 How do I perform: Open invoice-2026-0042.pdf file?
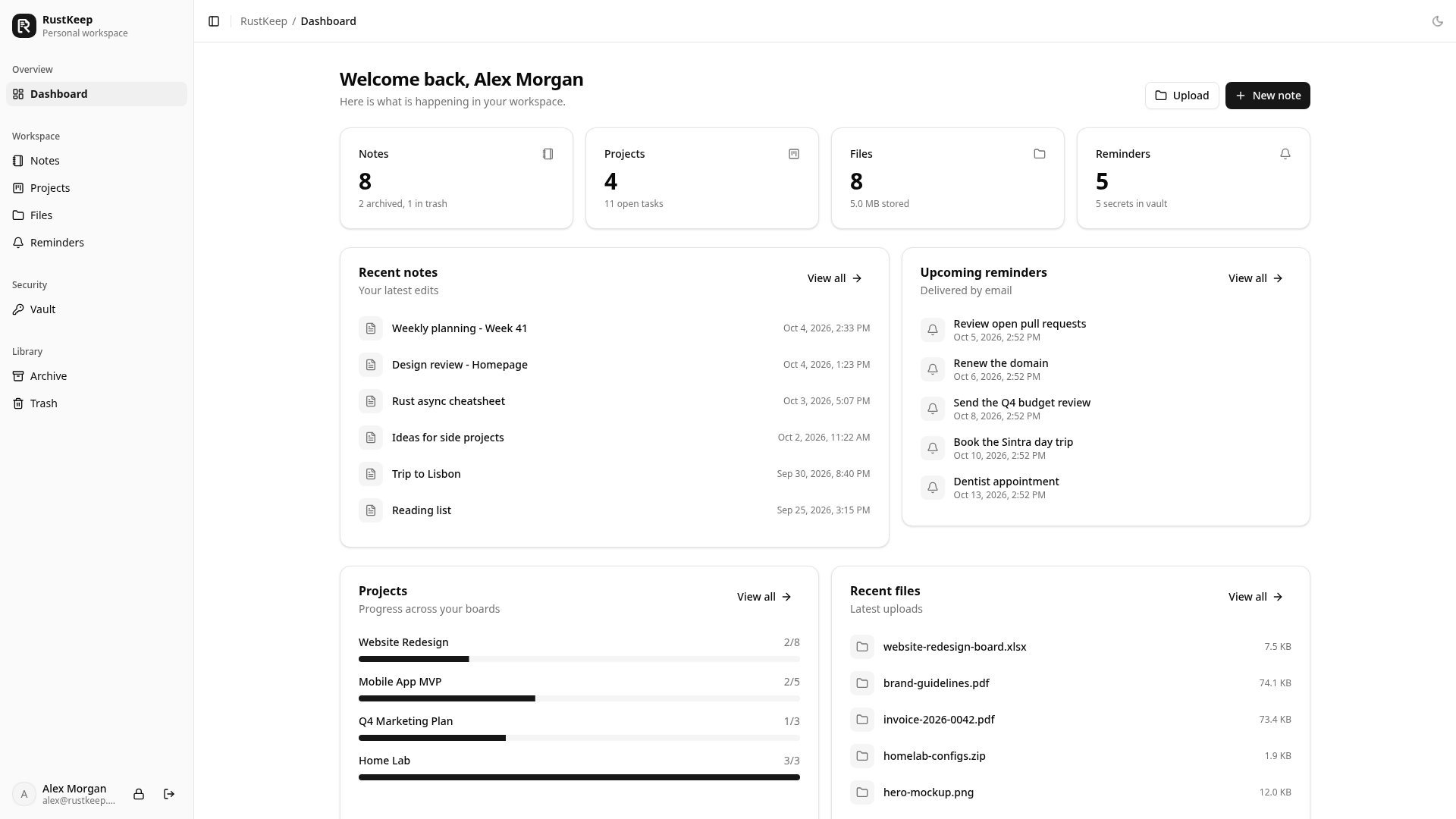coord(1071,720)
